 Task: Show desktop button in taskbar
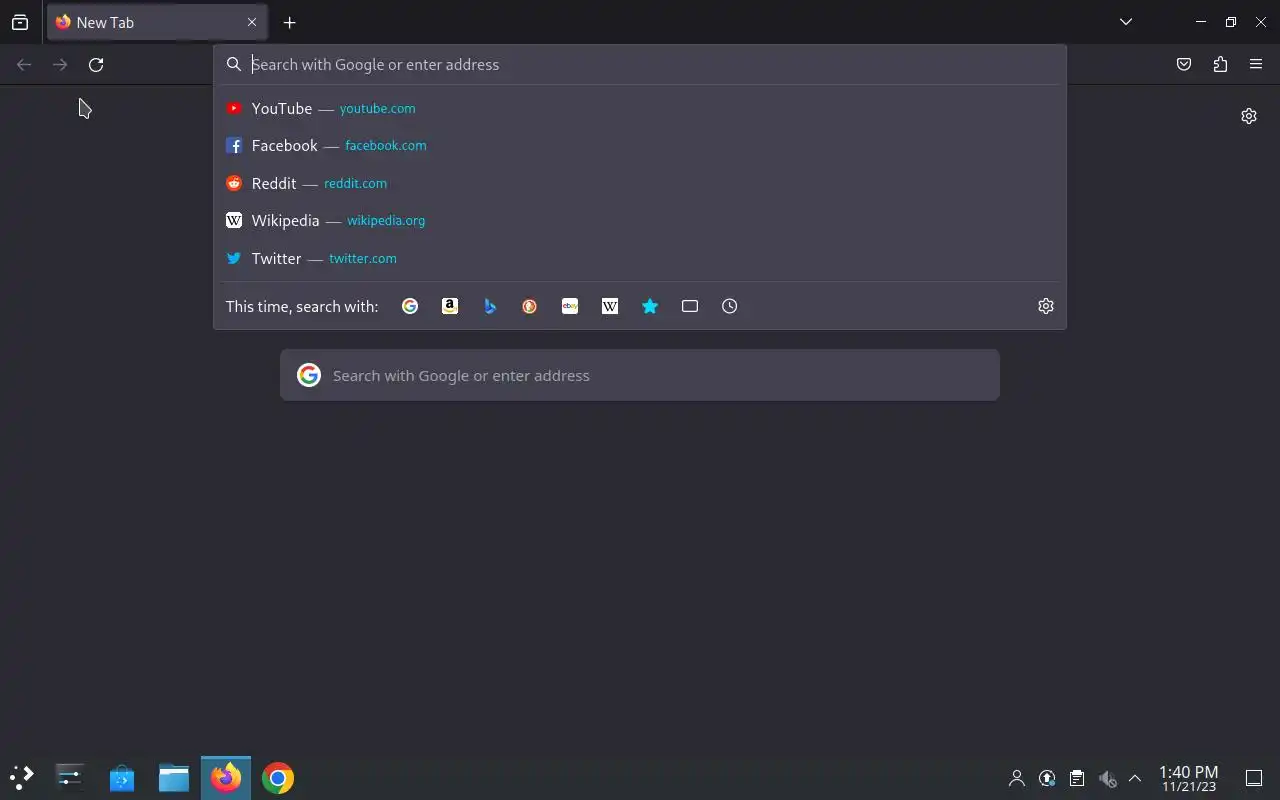[1254, 778]
